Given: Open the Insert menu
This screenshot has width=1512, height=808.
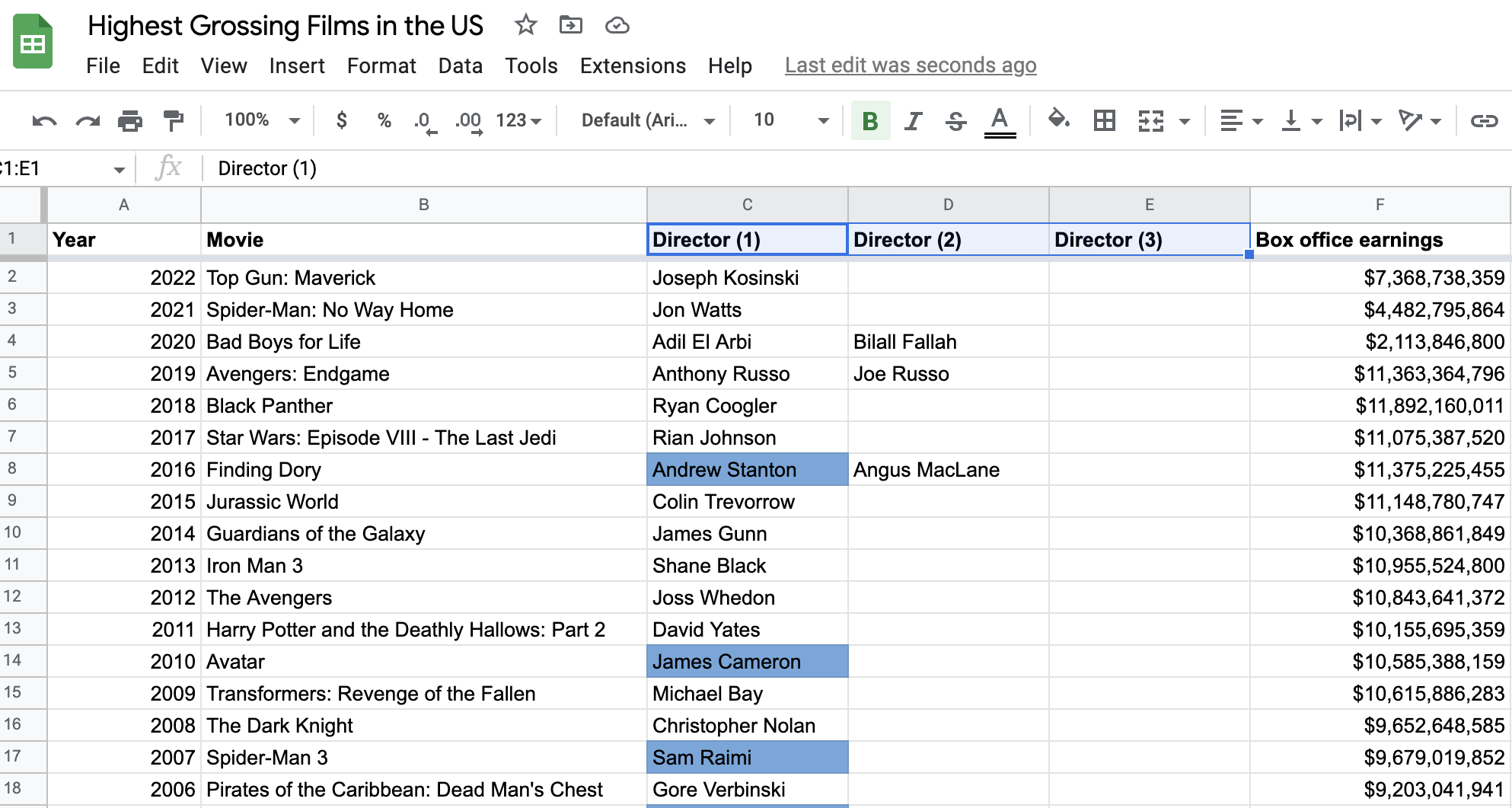Looking at the screenshot, I should (297, 65).
